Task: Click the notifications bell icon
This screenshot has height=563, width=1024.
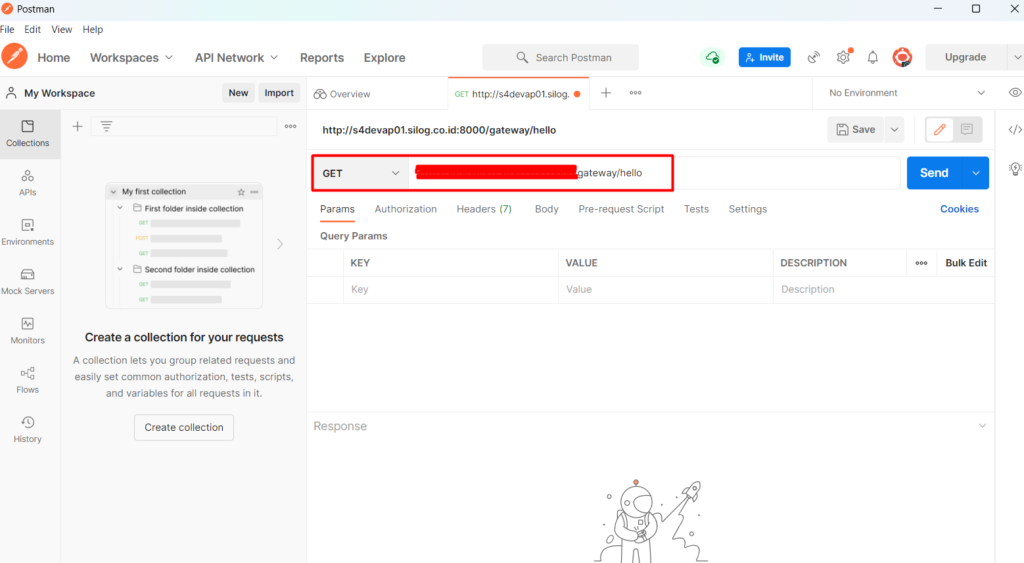Action: (872, 58)
